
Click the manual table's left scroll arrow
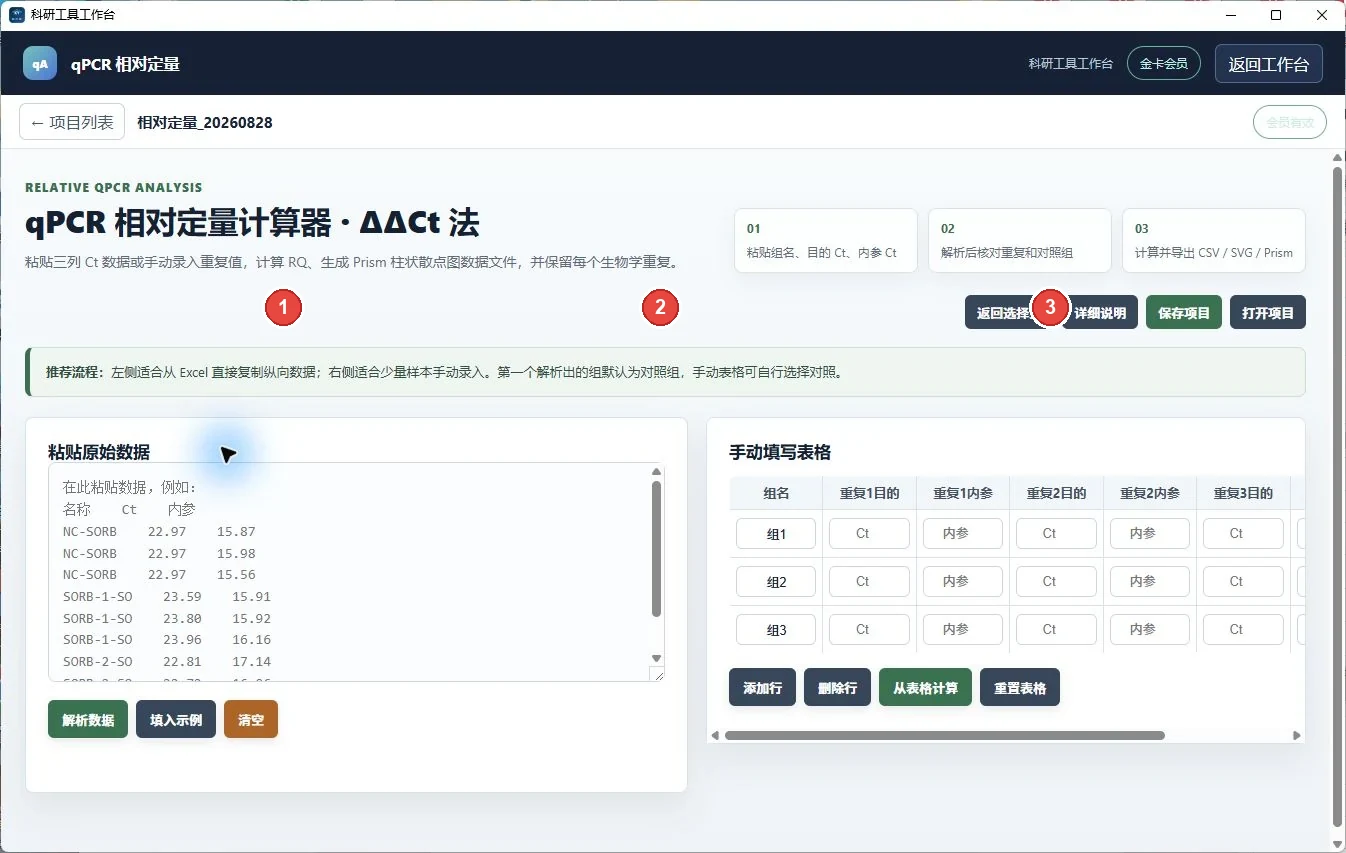715,736
